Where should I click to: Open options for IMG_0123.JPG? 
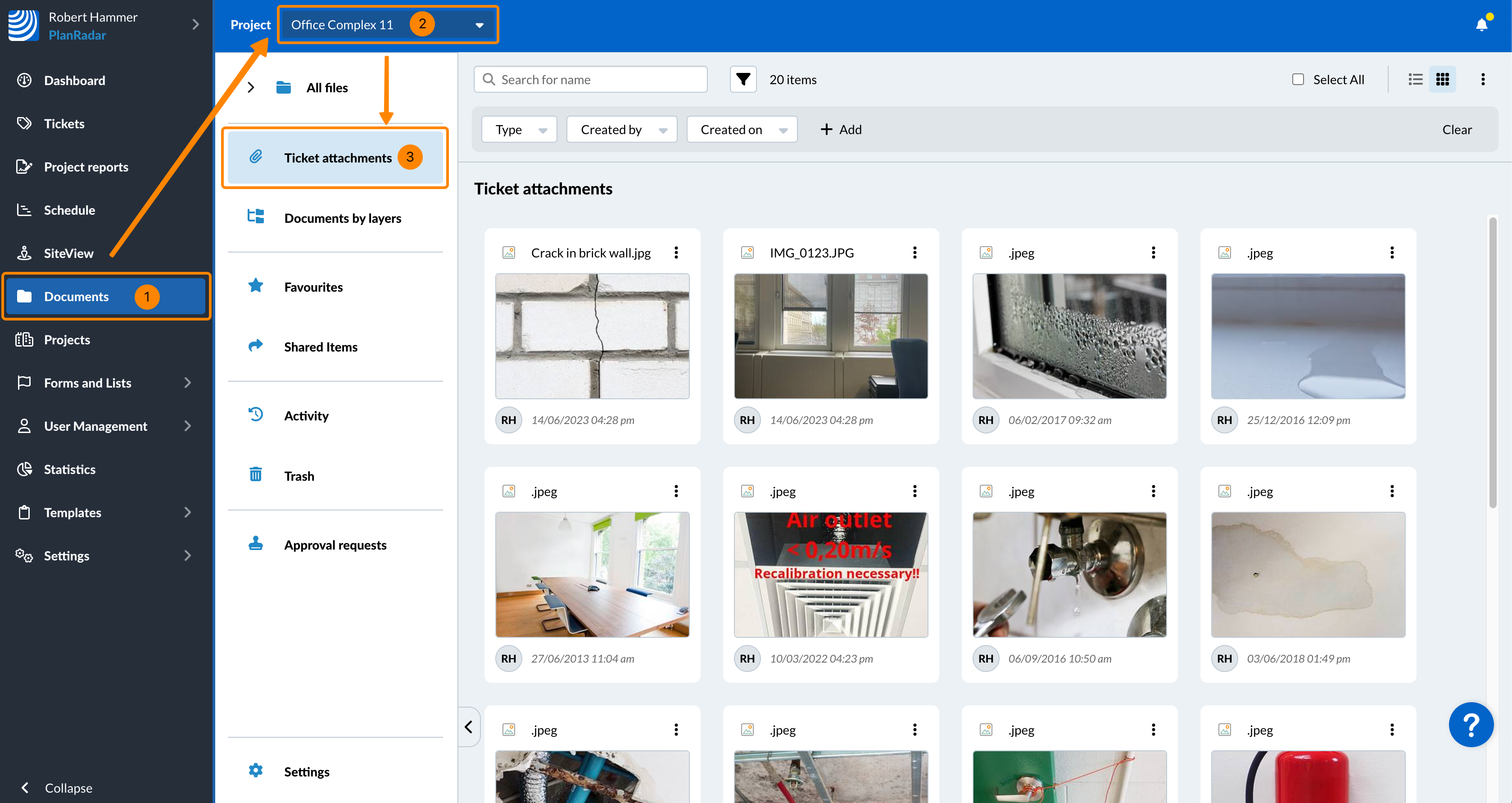point(914,253)
